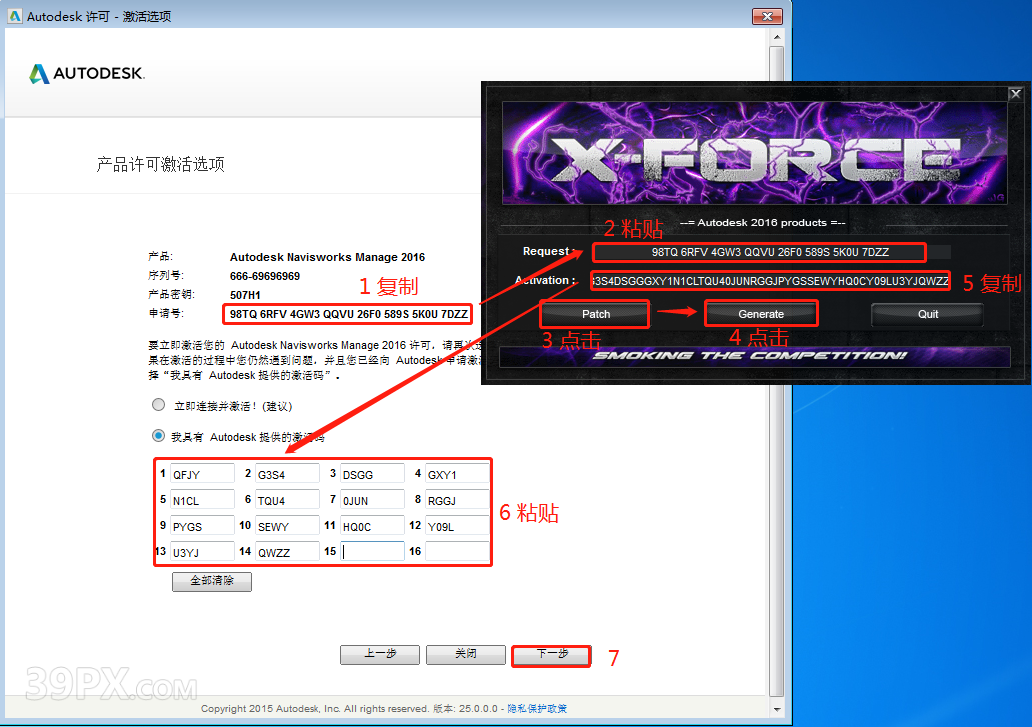
Task: Select the connect and activate now radio option
Action: click(x=158, y=406)
